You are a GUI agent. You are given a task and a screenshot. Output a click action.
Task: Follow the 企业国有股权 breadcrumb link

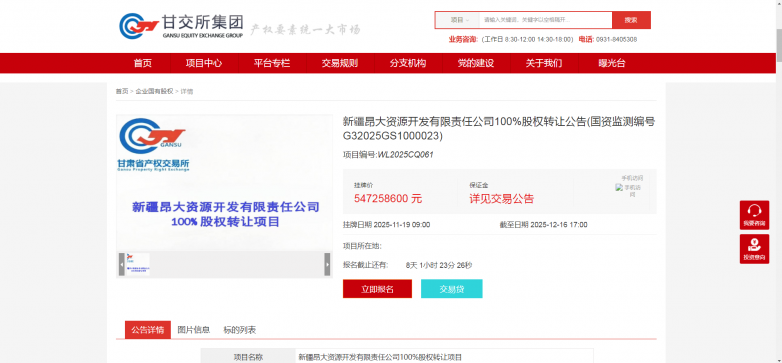[155, 91]
